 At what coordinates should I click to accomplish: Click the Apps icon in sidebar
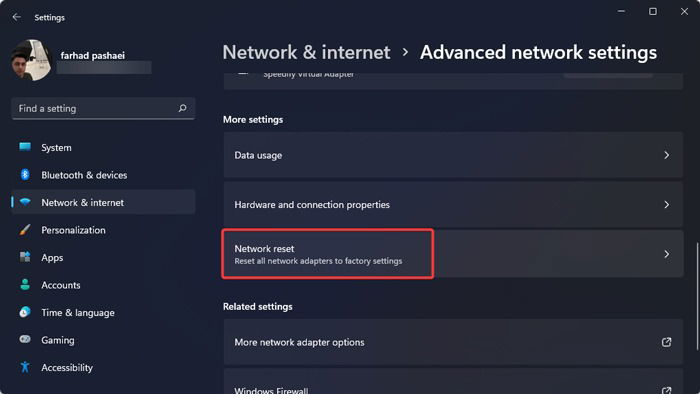(x=25, y=257)
